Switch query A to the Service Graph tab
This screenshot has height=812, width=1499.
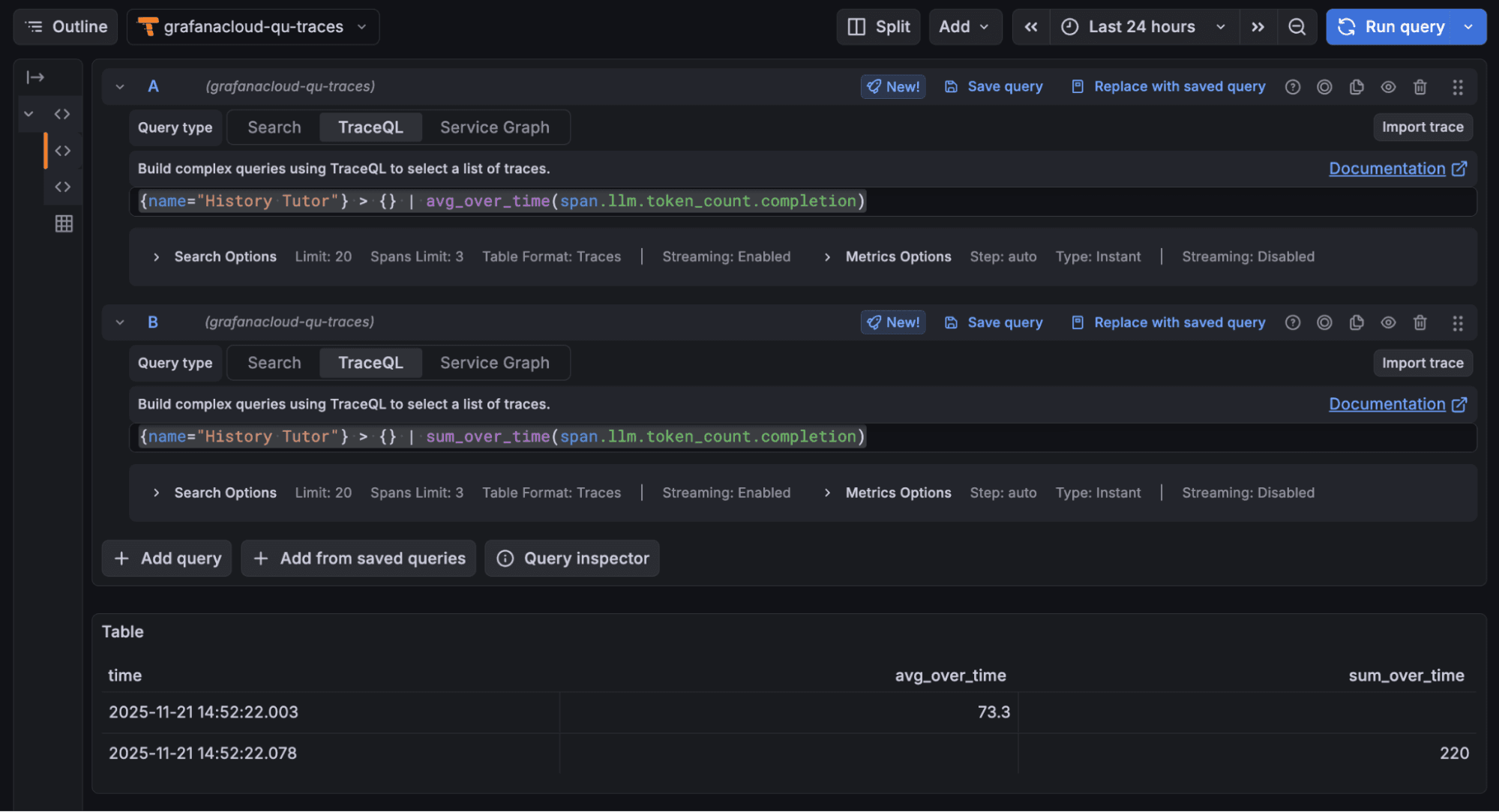pos(495,127)
